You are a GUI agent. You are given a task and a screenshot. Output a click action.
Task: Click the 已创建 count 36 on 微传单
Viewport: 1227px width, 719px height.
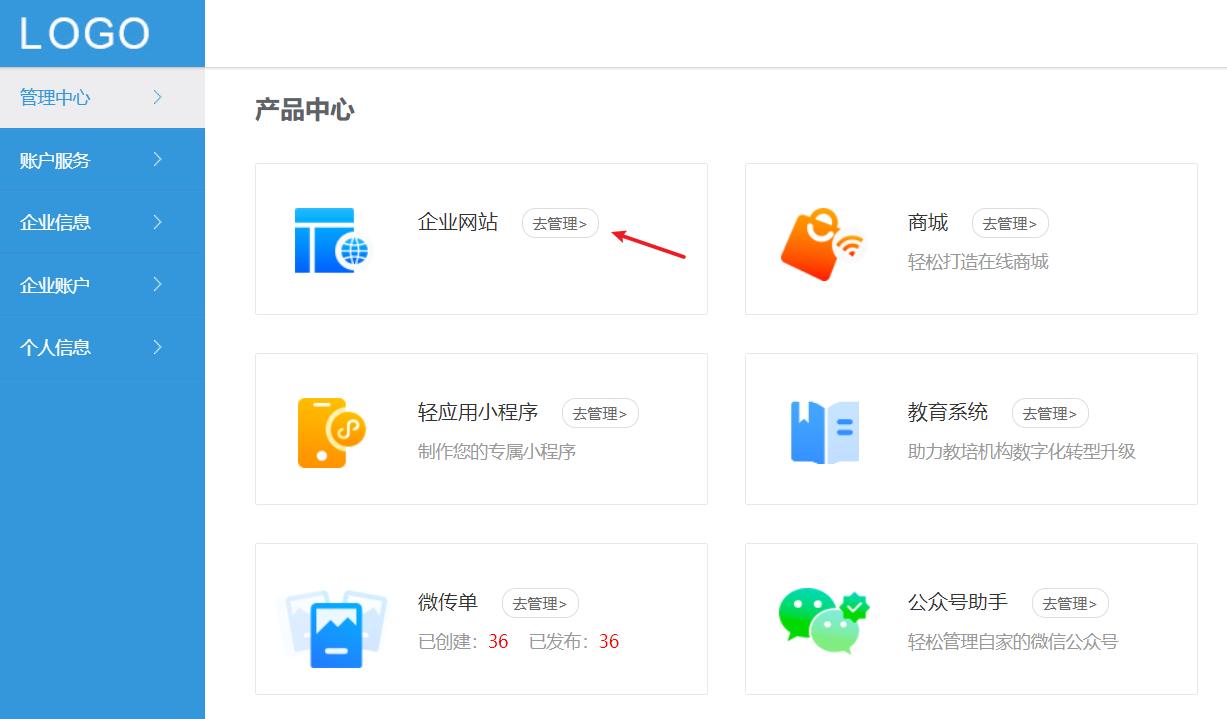(x=498, y=642)
